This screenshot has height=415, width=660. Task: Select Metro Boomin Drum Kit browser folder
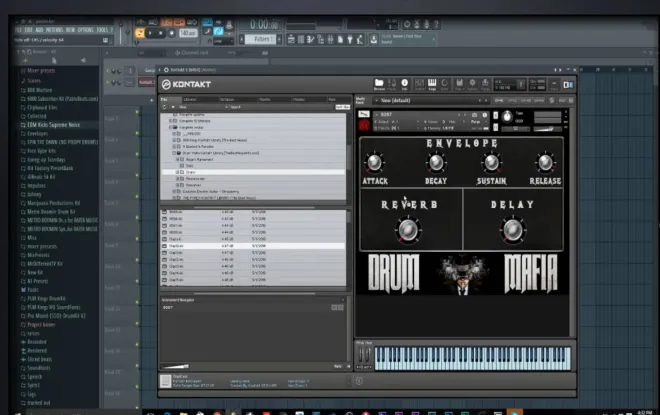[51, 212]
